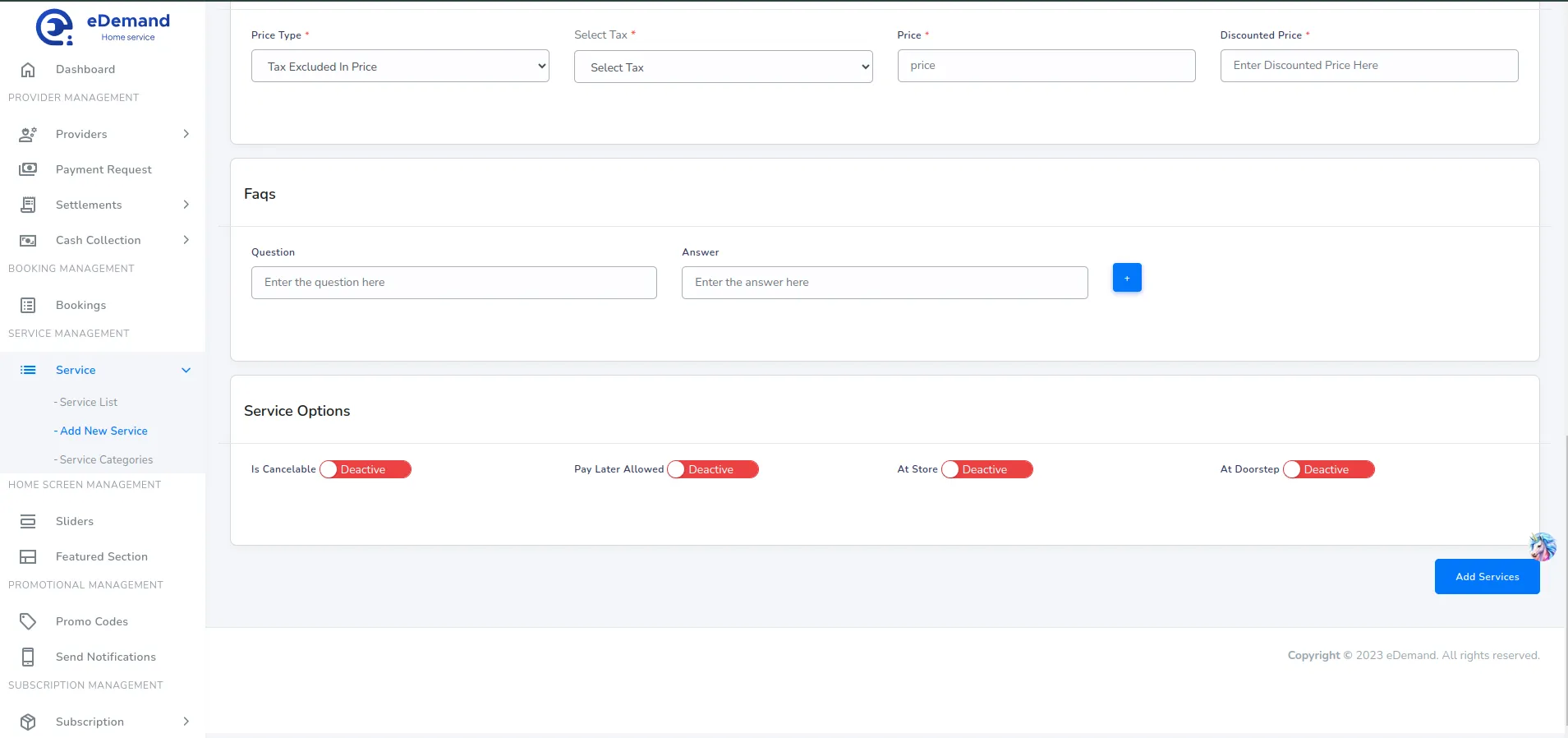Open the unicorn assistant icon

(1542, 547)
